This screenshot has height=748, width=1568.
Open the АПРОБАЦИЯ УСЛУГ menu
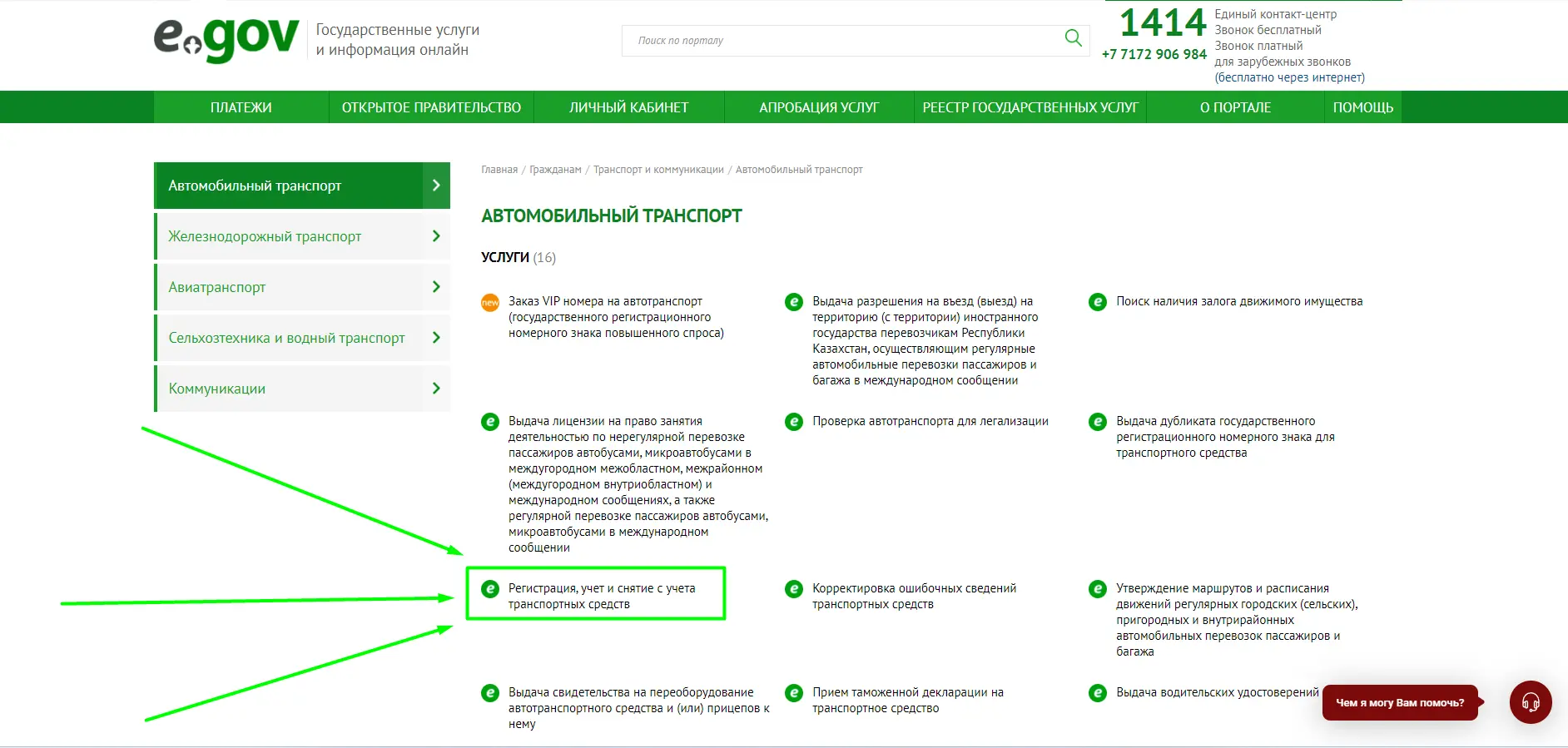[819, 107]
